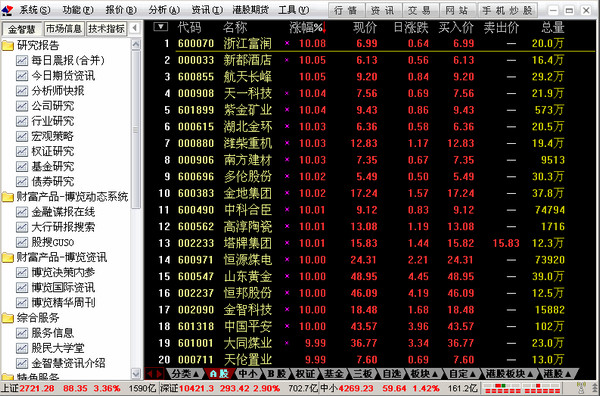Open the 工具(V) menu
Screen dimensions: 600x396
(293, 10)
